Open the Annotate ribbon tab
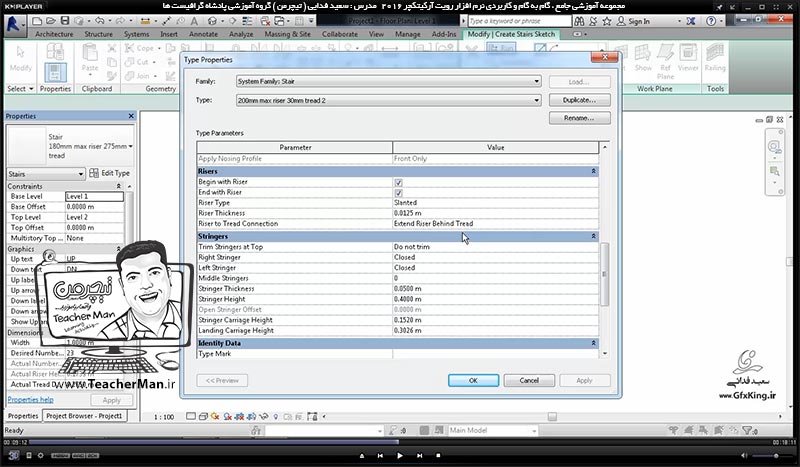The image size is (800, 467). [203, 34]
